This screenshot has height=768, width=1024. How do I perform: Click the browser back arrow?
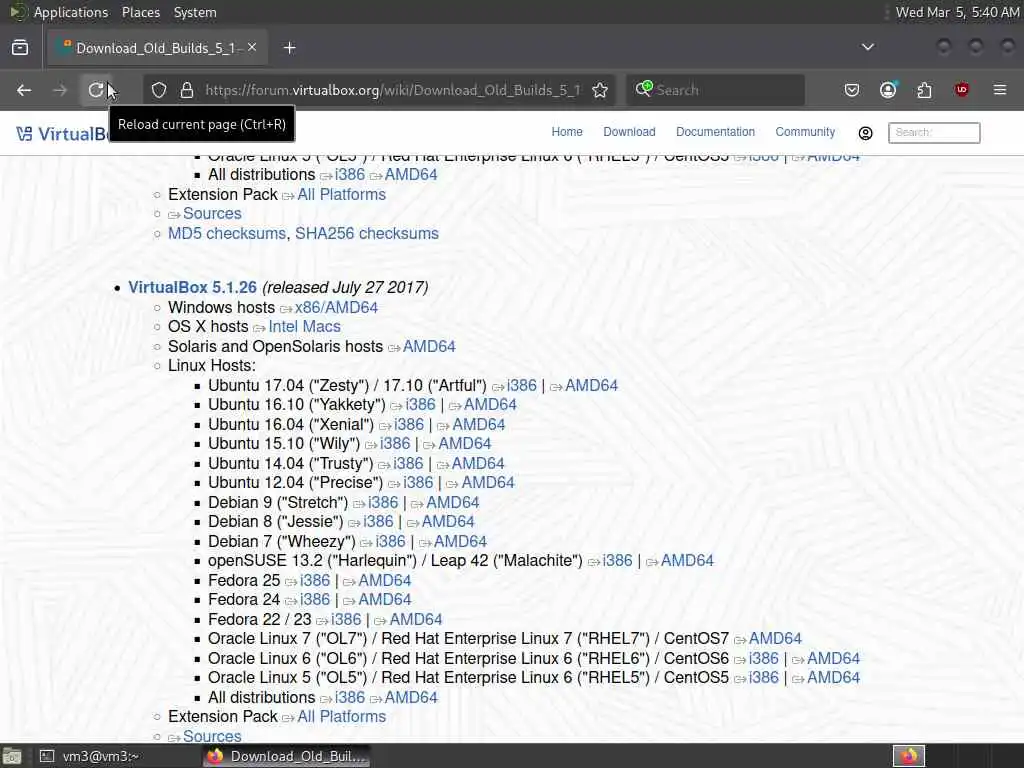coord(24,90)
